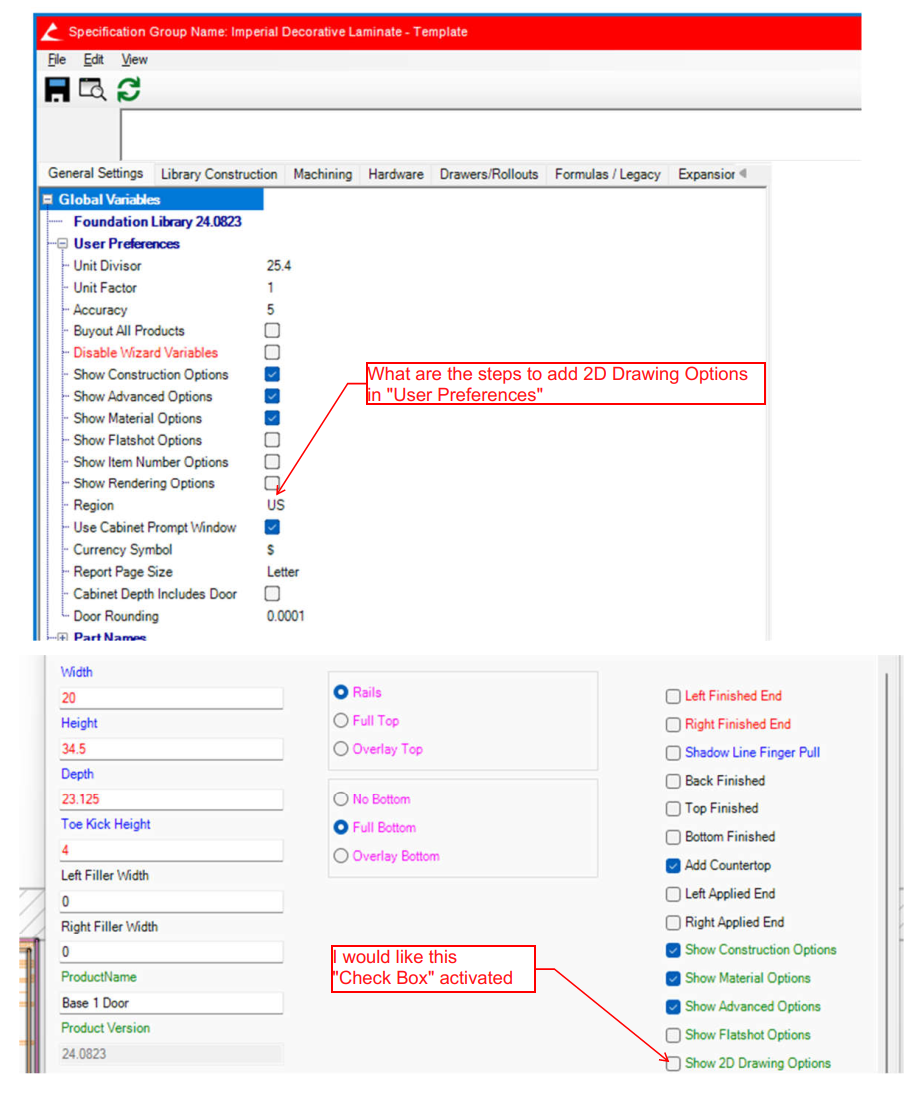
Task: Click the Toe Kick Height input field
Action: [x=171, y=850]
